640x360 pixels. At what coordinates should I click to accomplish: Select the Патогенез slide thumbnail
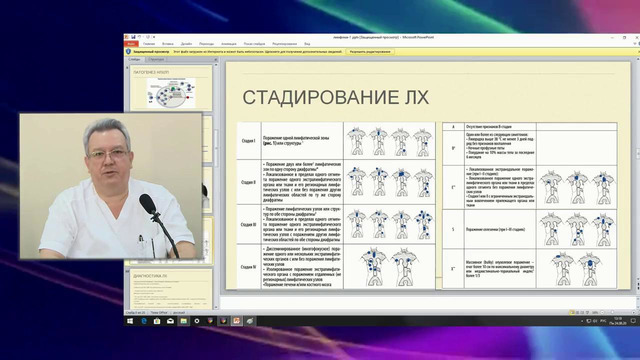point(171,88)
